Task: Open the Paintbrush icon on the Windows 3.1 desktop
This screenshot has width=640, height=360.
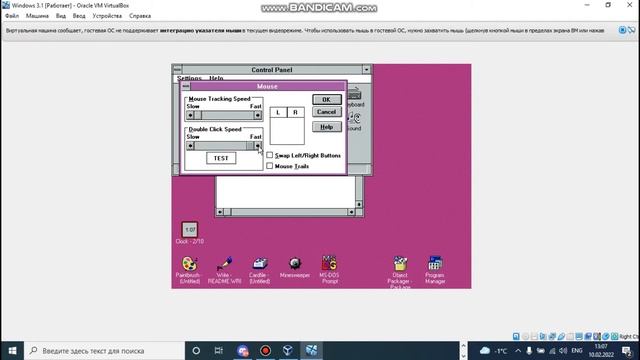Action: coord(189,264)
